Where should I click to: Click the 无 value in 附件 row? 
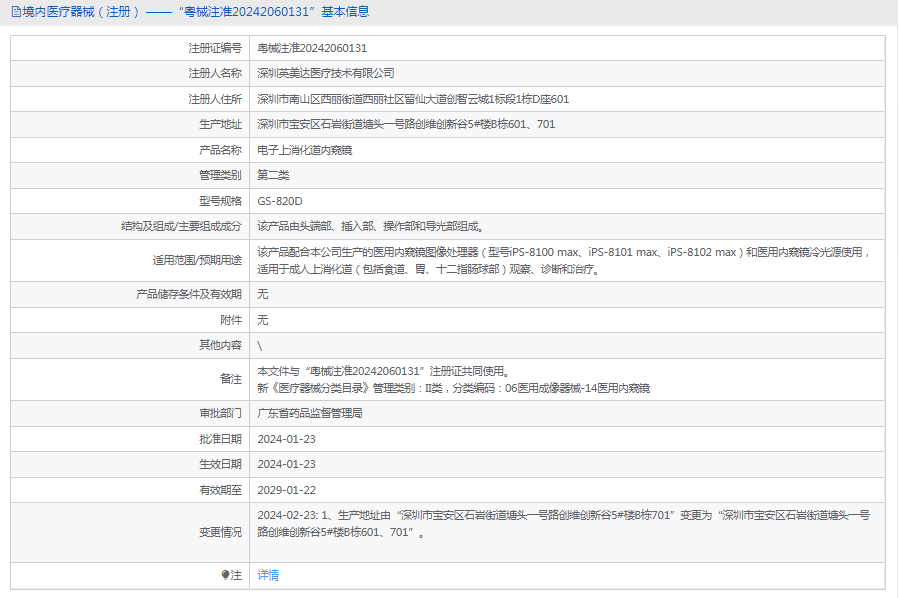point(263,320)
